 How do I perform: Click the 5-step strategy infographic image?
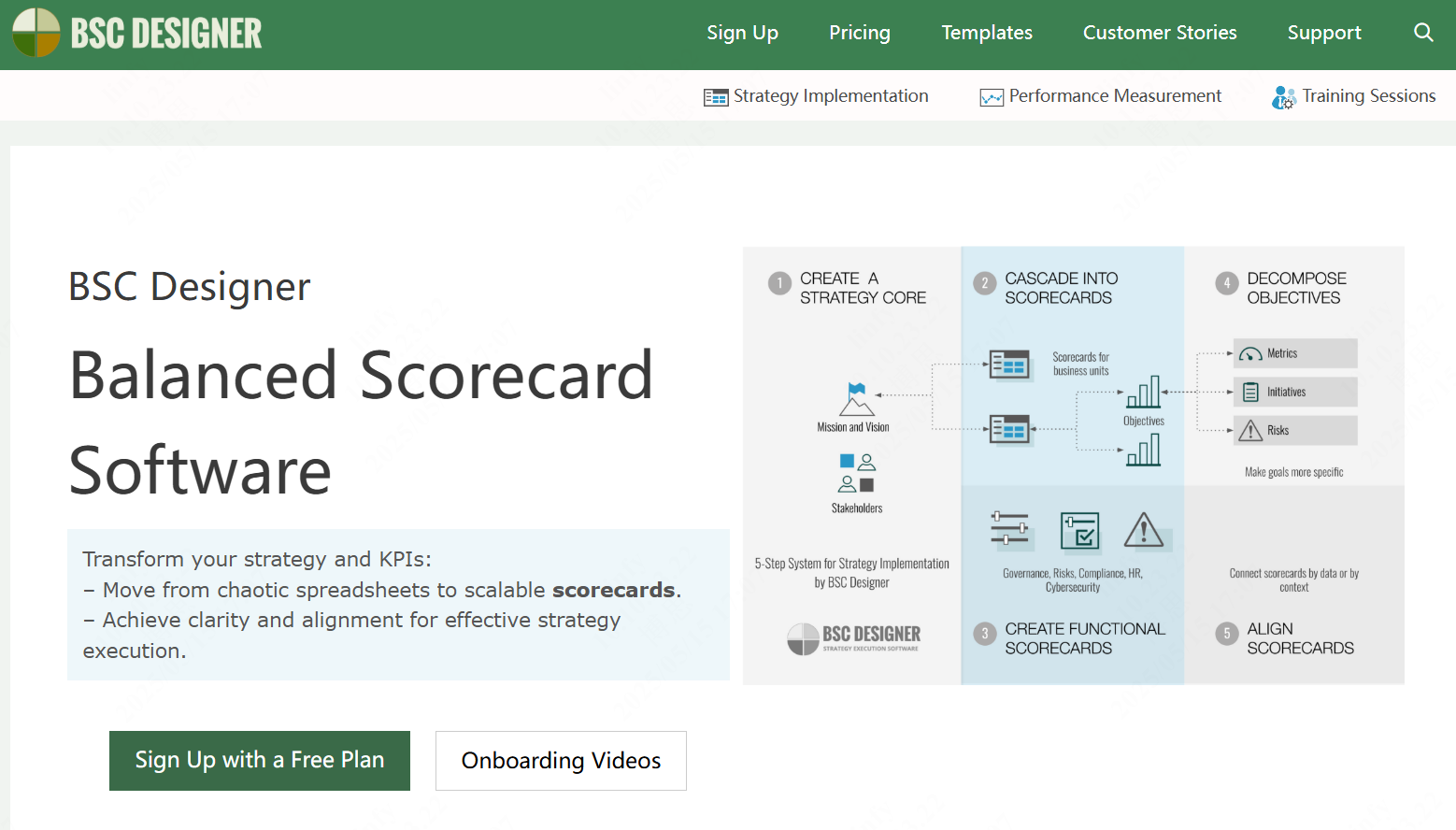click(1073, 465)
